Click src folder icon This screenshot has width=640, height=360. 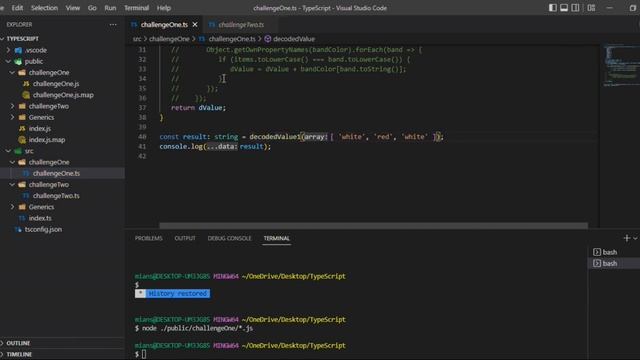tap(18, 151)
